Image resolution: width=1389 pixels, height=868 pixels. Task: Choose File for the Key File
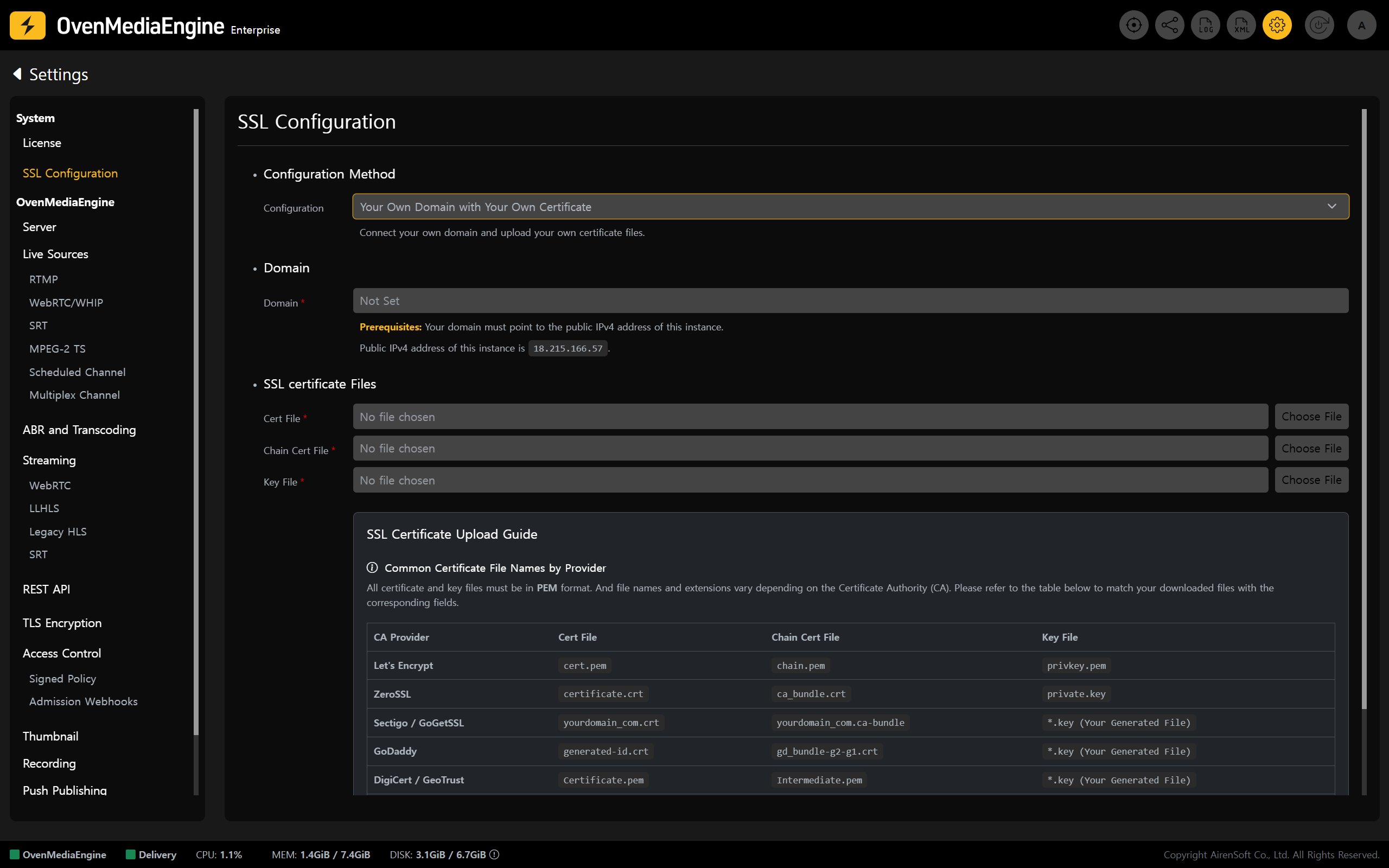[x=1311, y=480]
